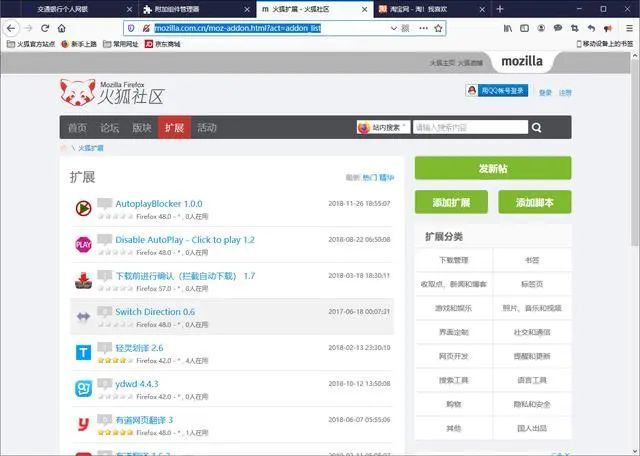Click the screenshot crop toolbar icon
The width and height of the screenshot is (640, 456).
coord(575,28)
